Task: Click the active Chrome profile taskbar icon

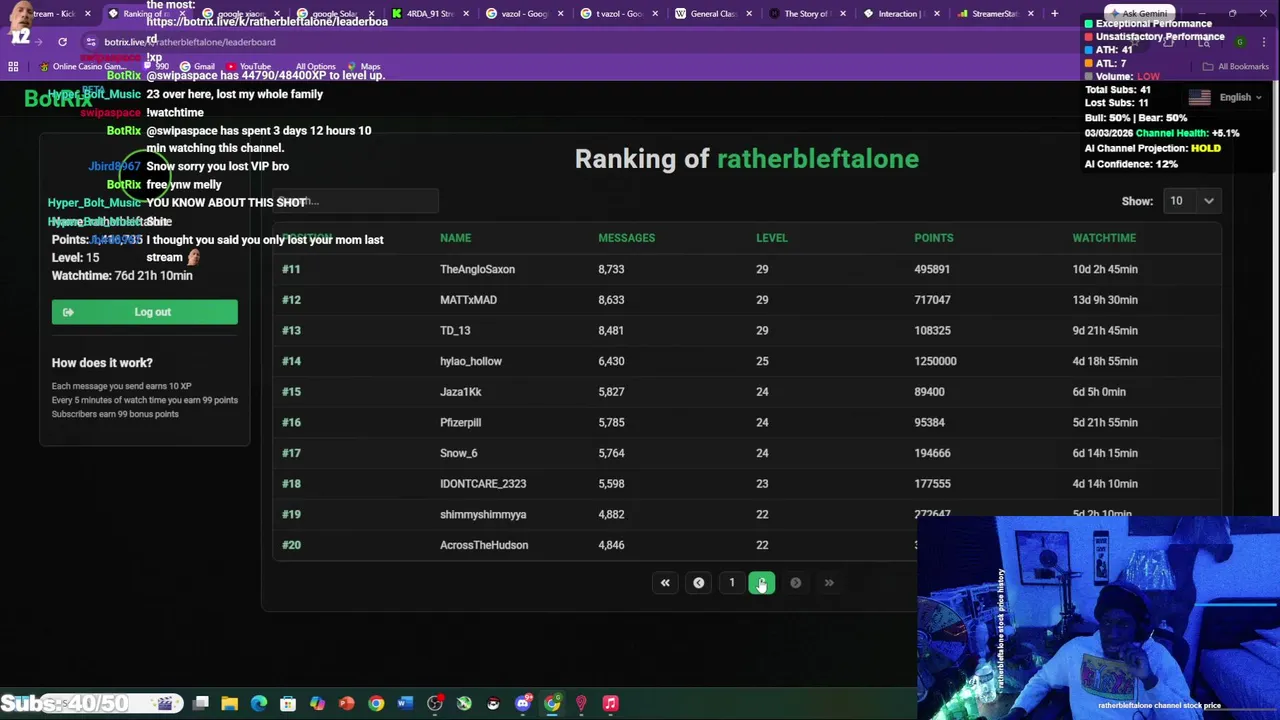Action: tap(552, 704)
